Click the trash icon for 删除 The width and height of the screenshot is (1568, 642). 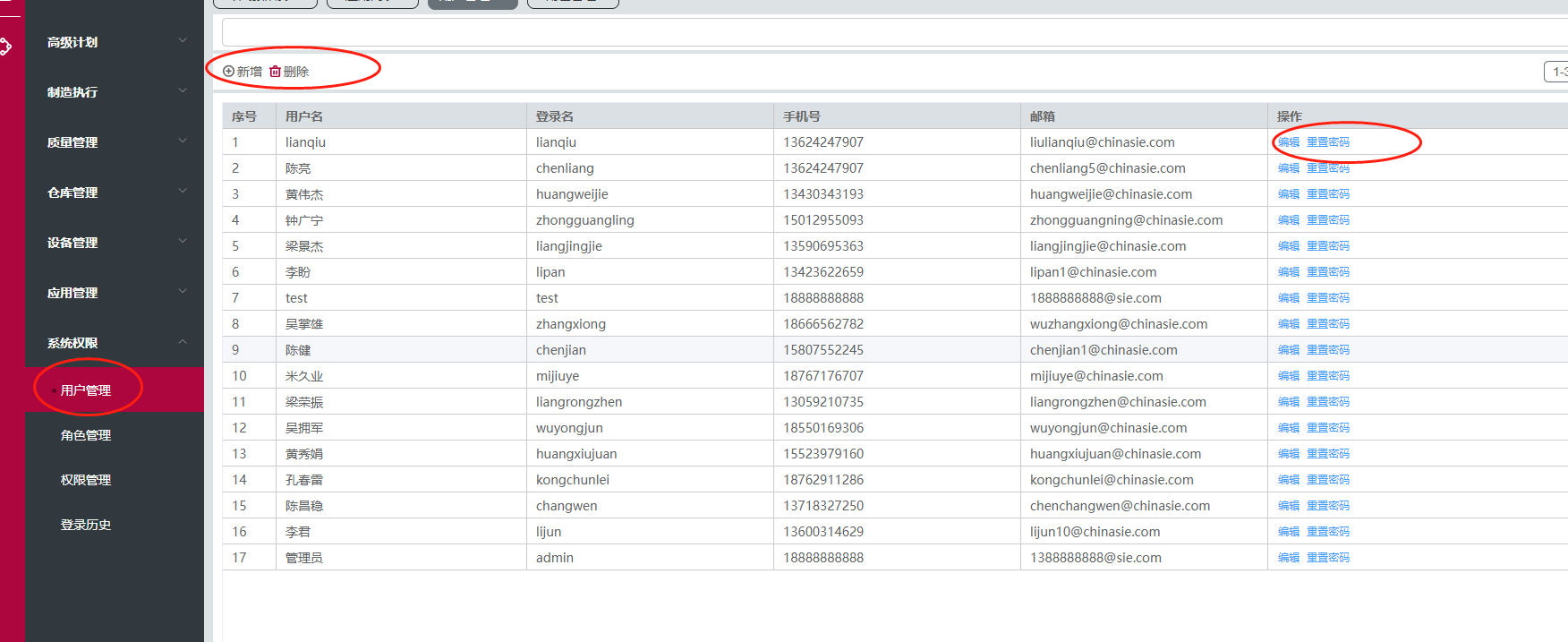275,72
